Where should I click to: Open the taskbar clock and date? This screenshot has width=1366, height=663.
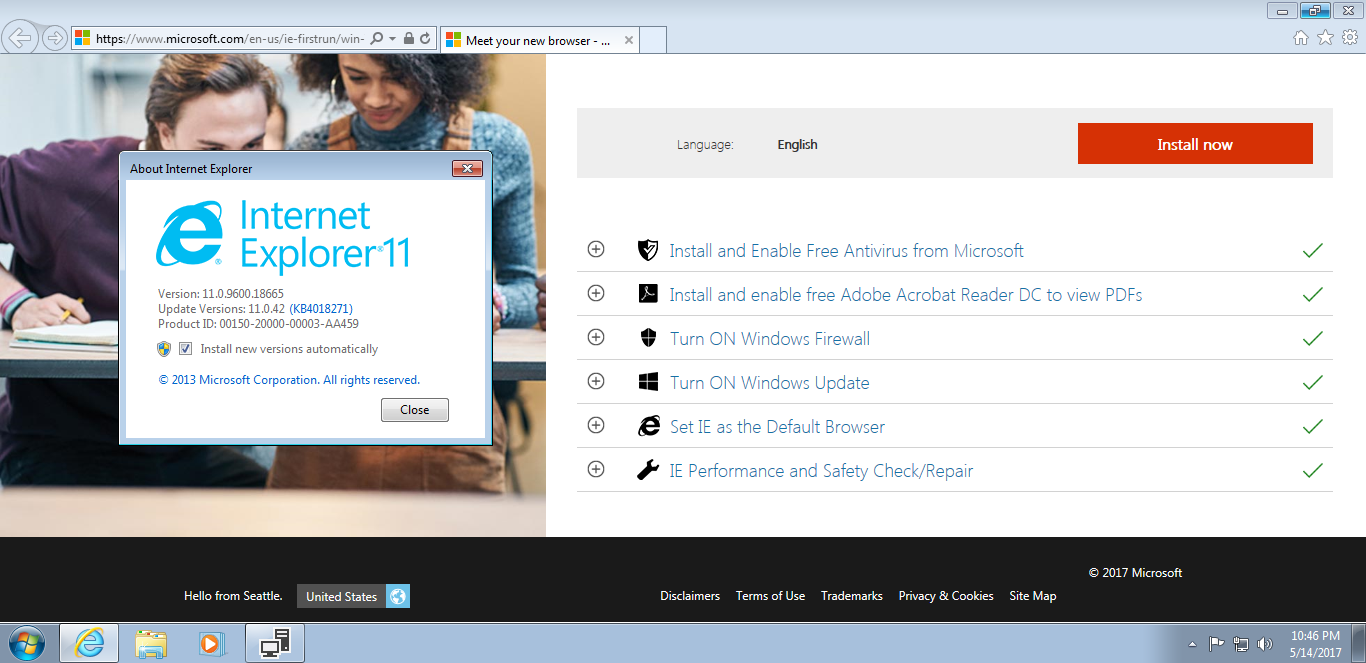pos(1315,644)
